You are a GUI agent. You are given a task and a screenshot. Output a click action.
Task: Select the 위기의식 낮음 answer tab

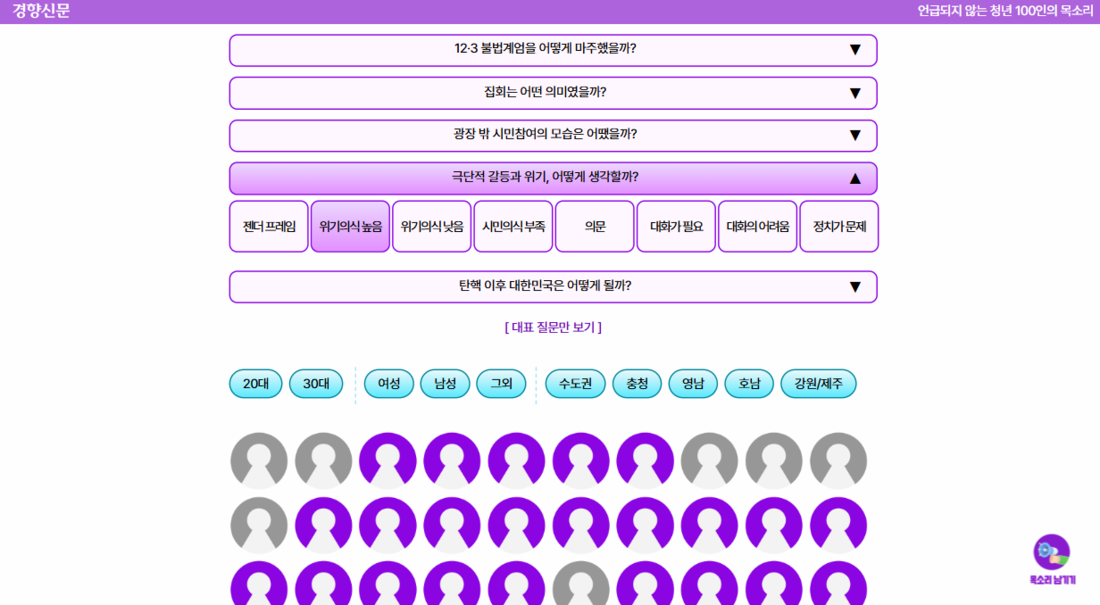(431, 227)
